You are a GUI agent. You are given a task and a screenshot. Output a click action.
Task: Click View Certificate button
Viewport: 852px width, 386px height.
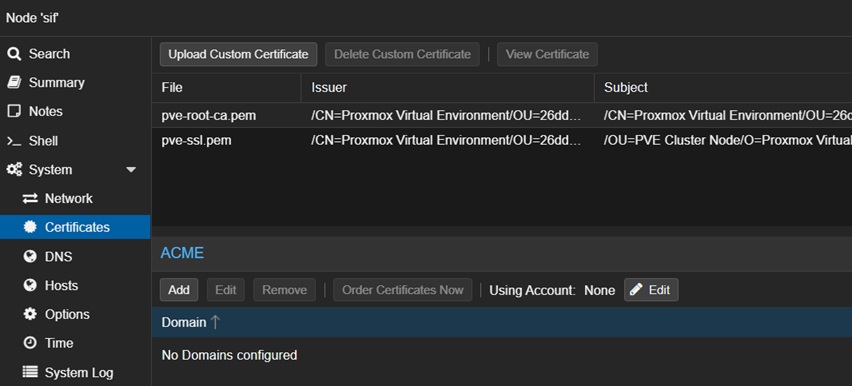point(547,54)
